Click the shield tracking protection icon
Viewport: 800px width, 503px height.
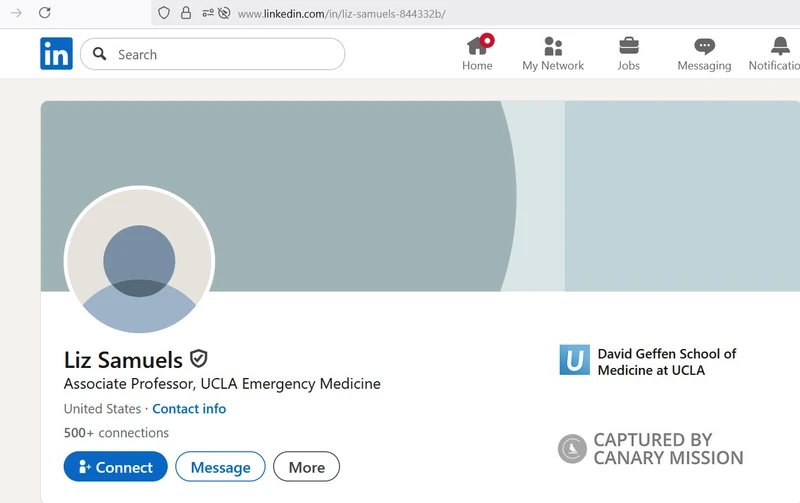click(x=164, y=13)
